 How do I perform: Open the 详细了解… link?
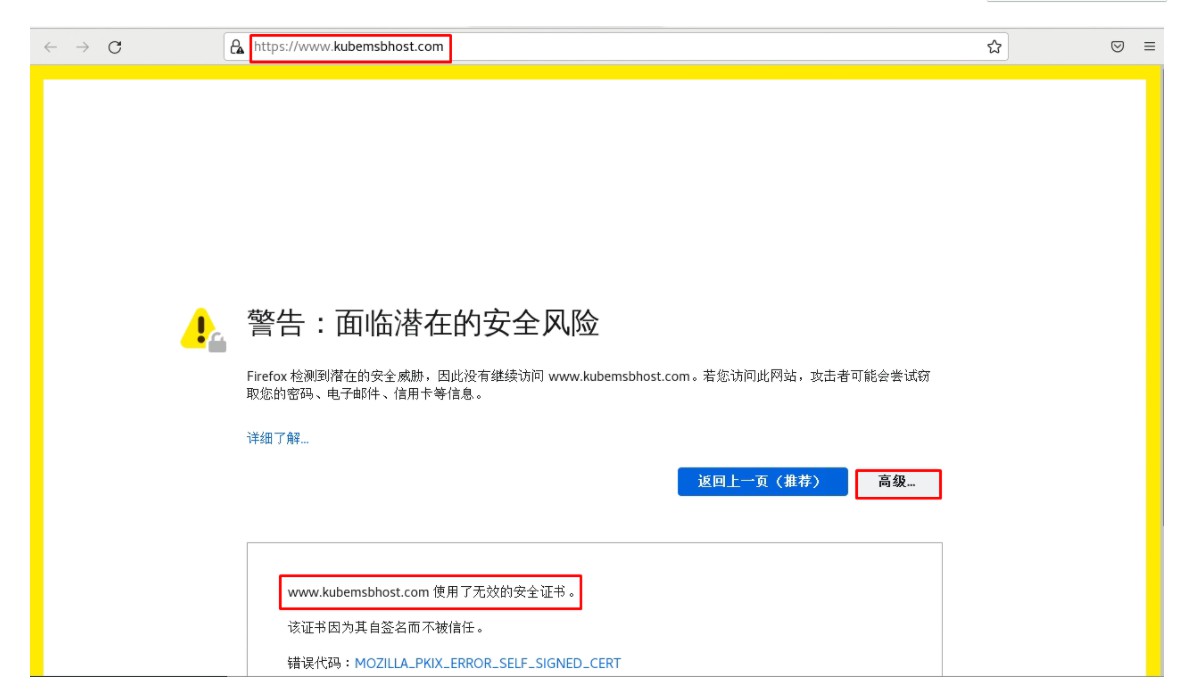(278, 438)
